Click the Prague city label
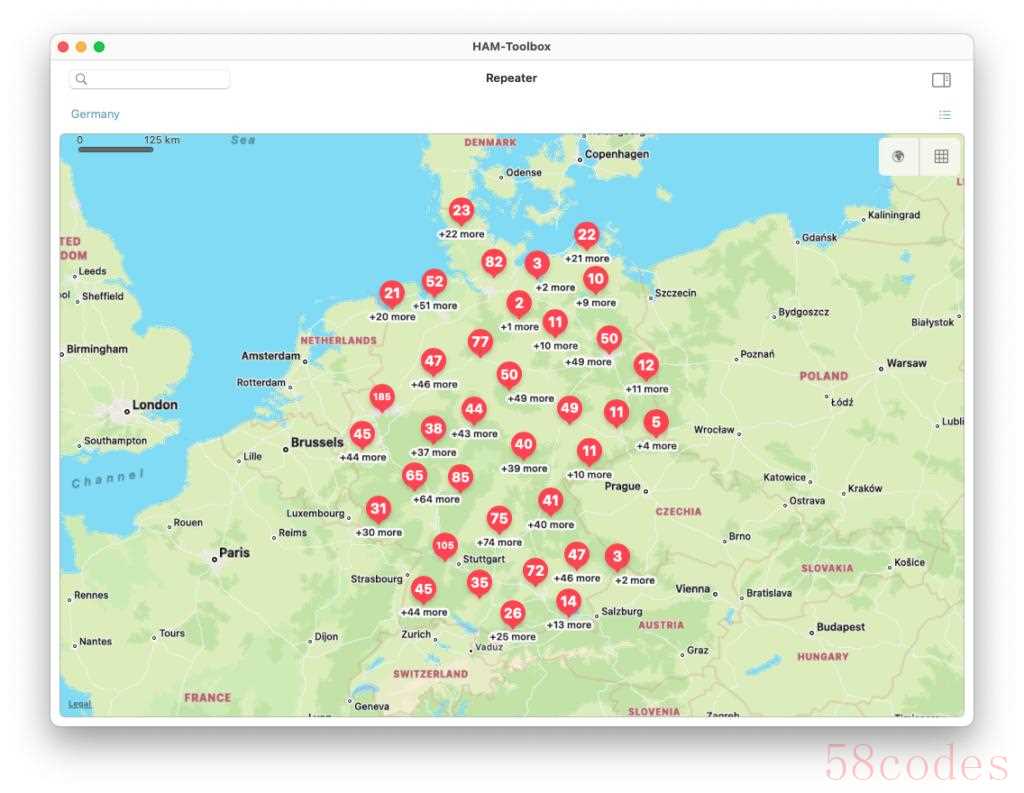 tap(622, 487)
